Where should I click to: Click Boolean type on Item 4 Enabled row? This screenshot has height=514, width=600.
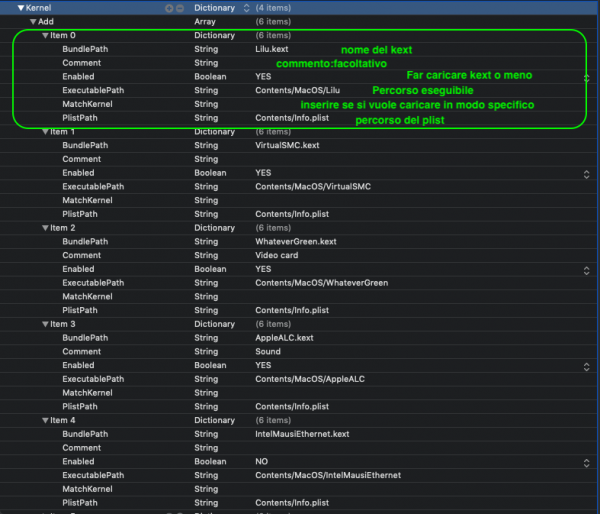(x=210, y=462)
